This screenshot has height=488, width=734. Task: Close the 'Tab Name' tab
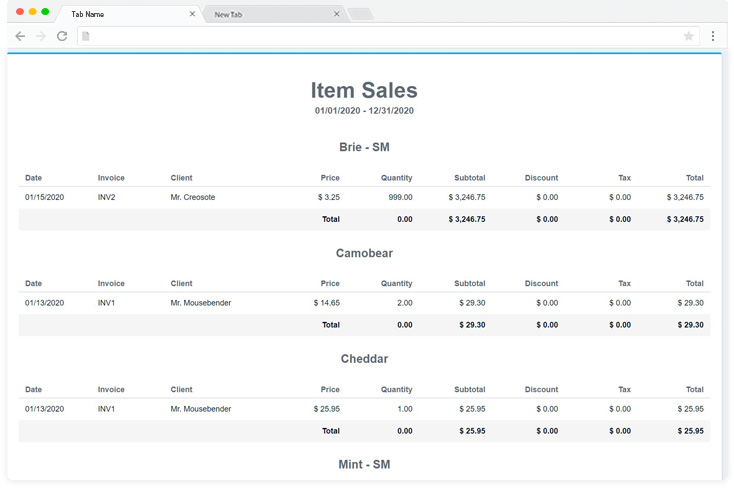192,14
